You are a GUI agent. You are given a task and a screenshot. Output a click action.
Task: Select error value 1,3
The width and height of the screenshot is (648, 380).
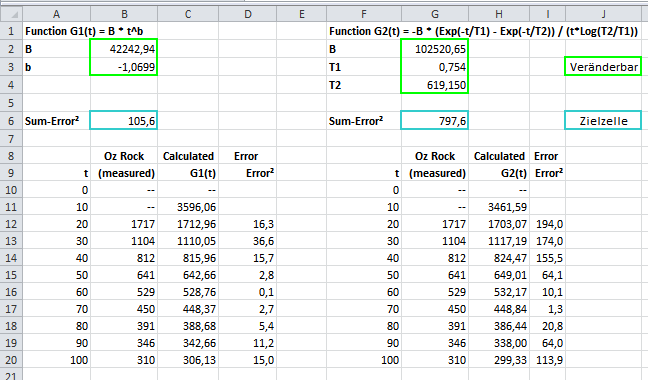[x=548, y=309]
